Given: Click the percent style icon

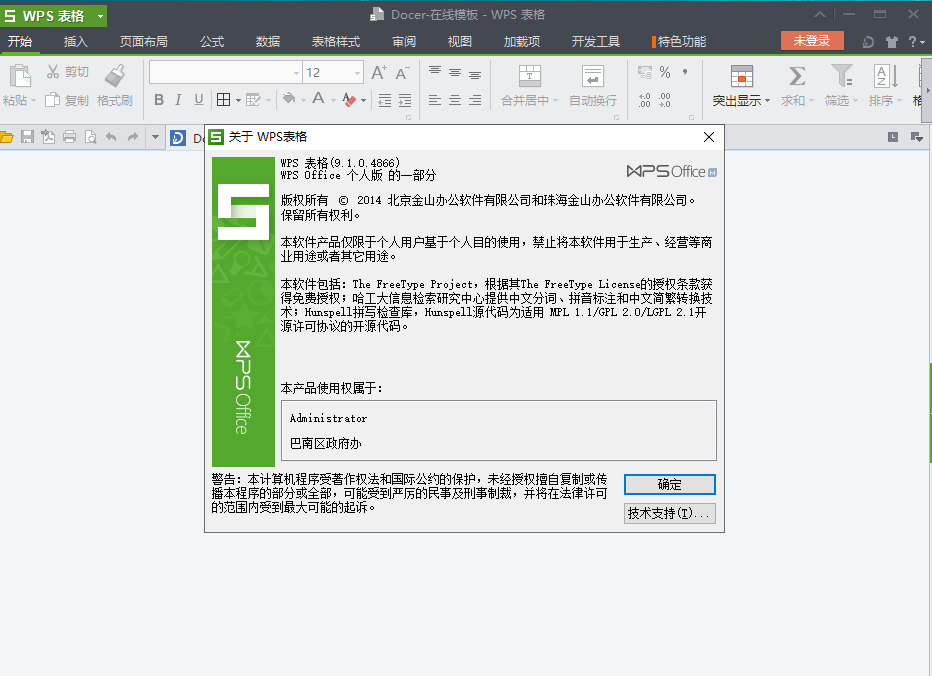Looking at the screenshot, I should tap(665, 73).
